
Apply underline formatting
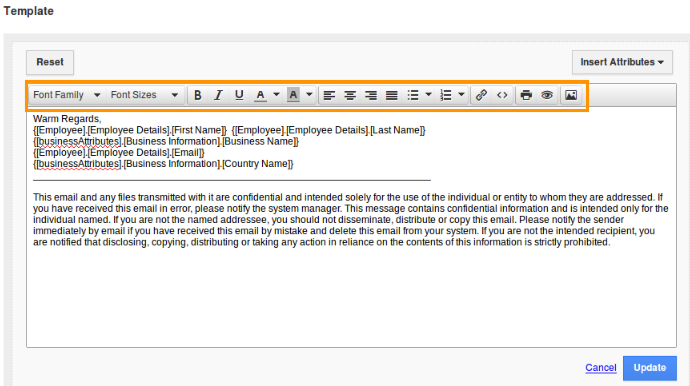239,95
